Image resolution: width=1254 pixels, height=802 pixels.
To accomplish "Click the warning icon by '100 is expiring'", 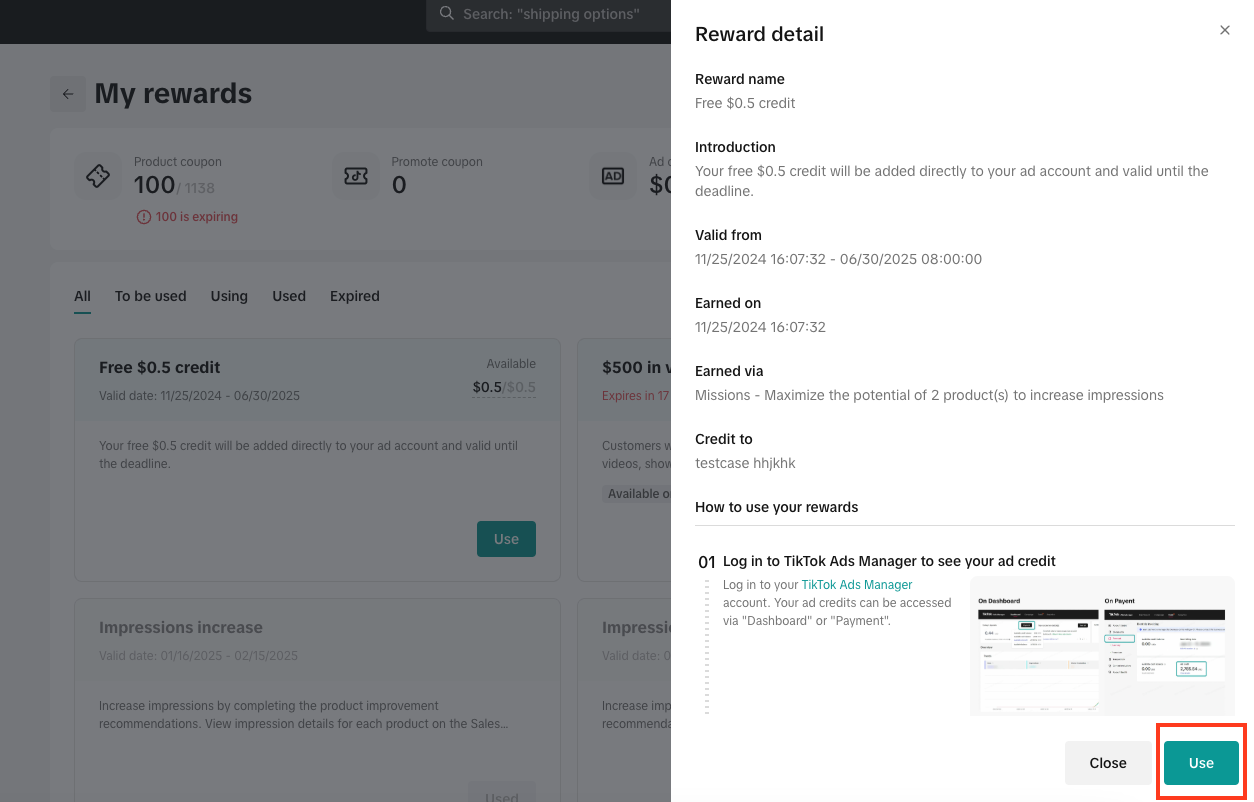I will tap(143, 217).
